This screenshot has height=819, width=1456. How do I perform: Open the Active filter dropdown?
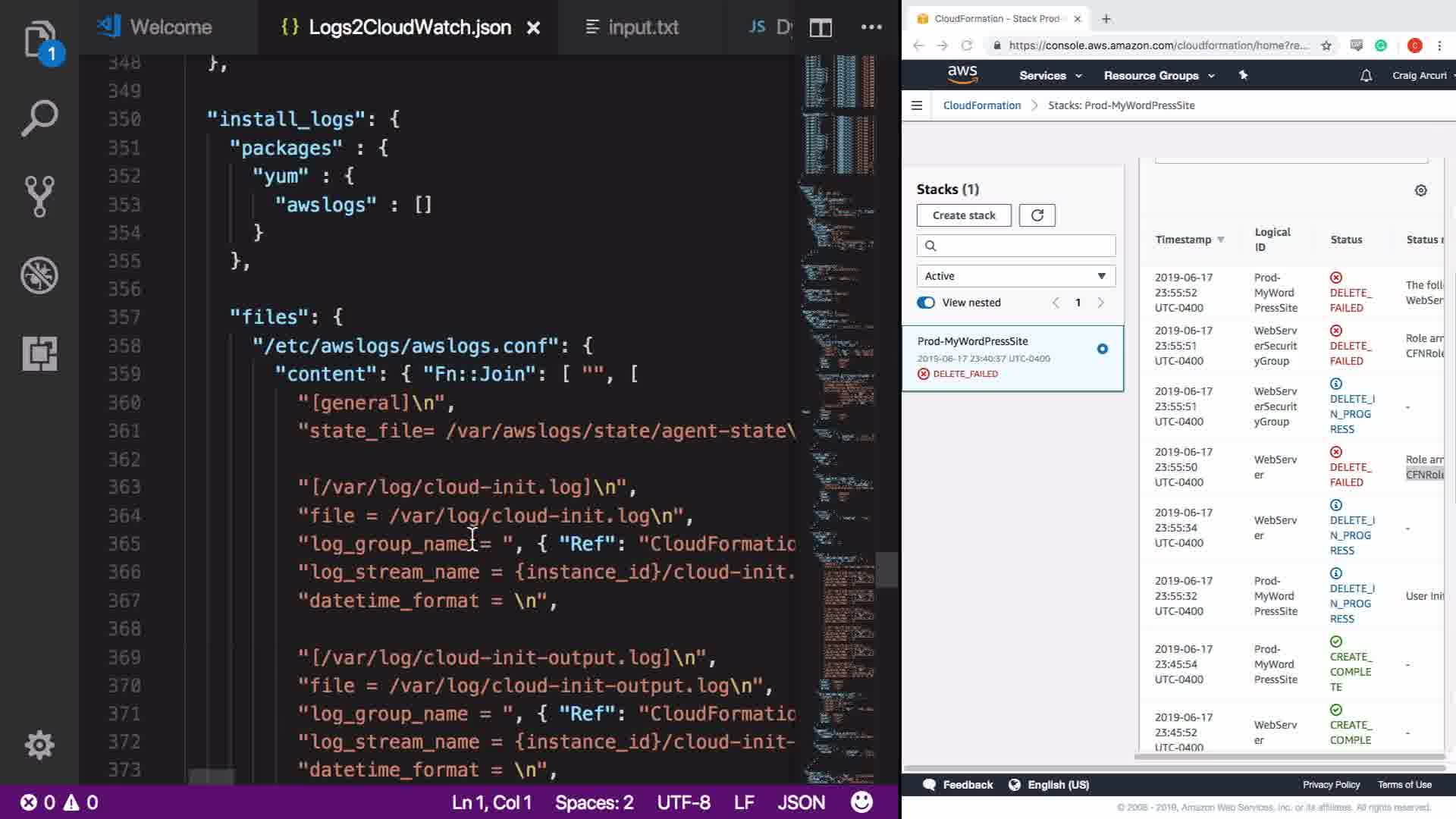(1015, 276)
